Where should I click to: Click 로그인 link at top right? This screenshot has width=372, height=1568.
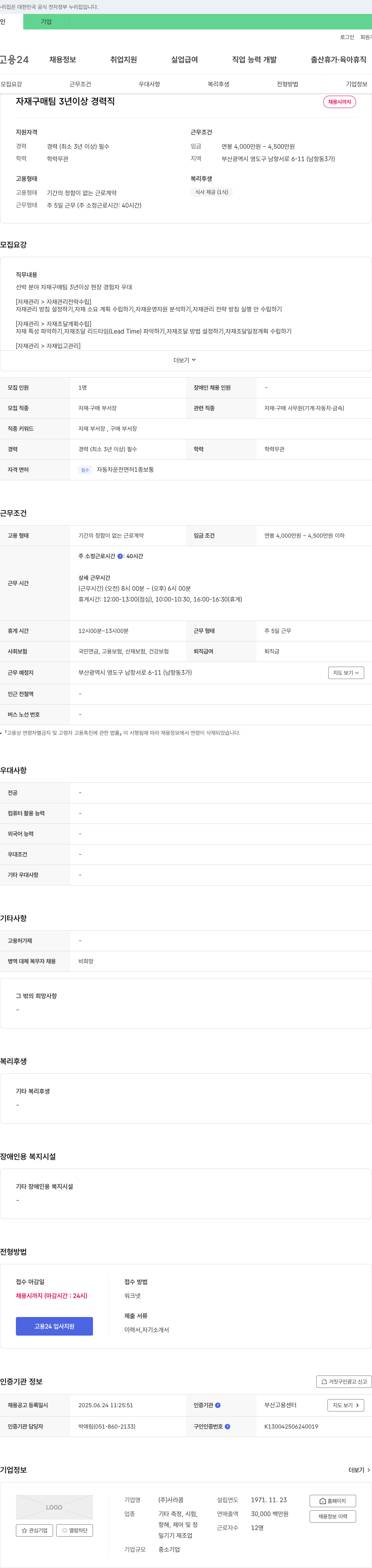(347, 37)
